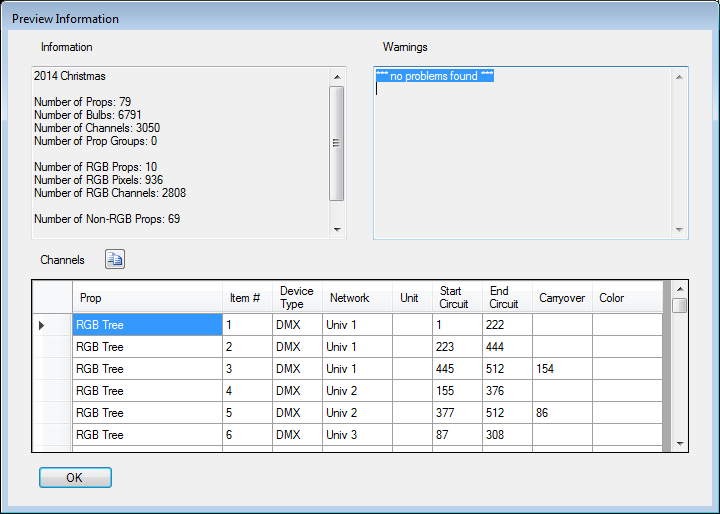The height and width of the screenshot is (514, 720).
Task: Click the Carryover column header
Action: pos(561,298)
